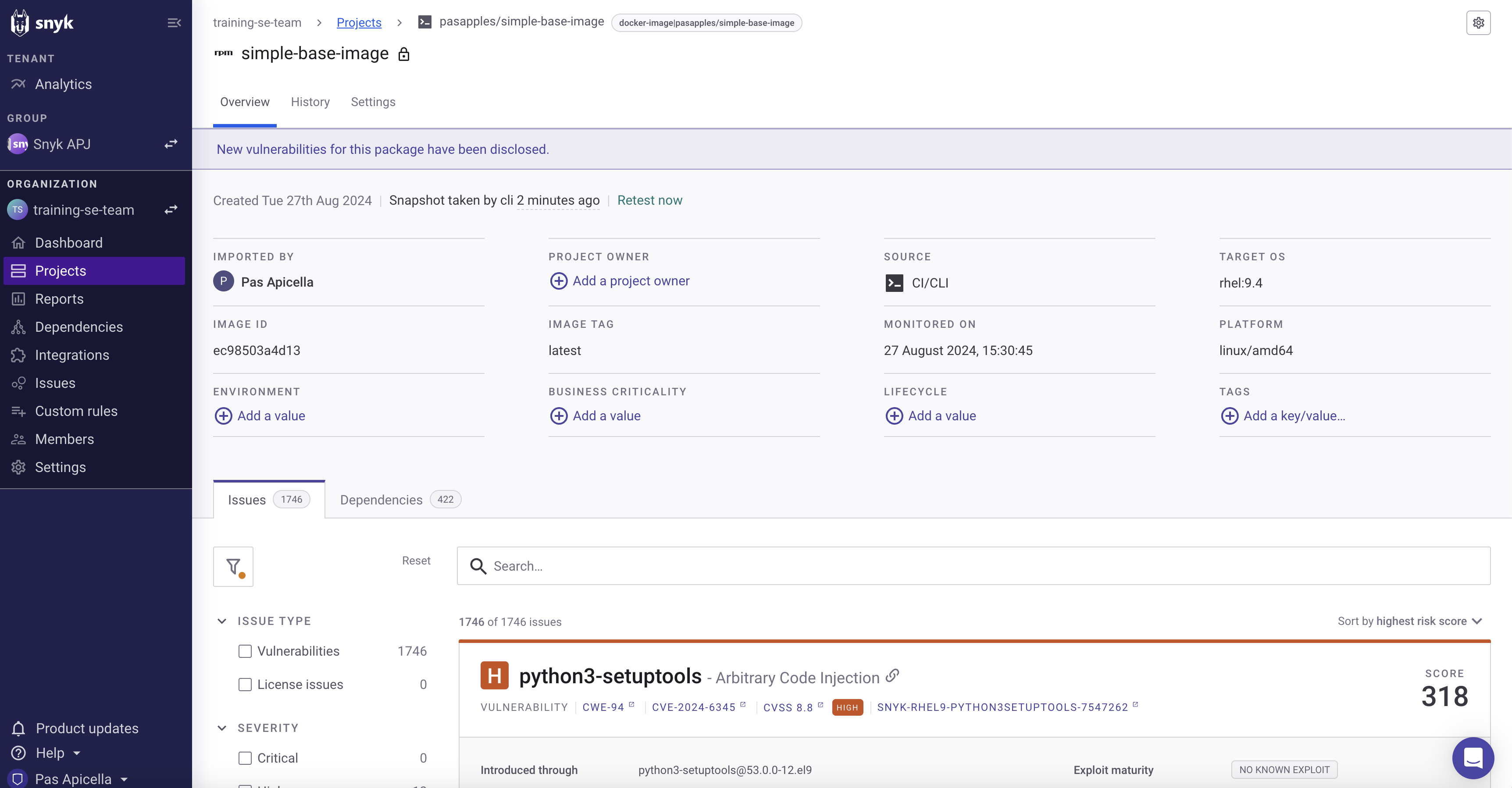Click the Retest now link
This screenshot has width=1512, height=788.
649,200
